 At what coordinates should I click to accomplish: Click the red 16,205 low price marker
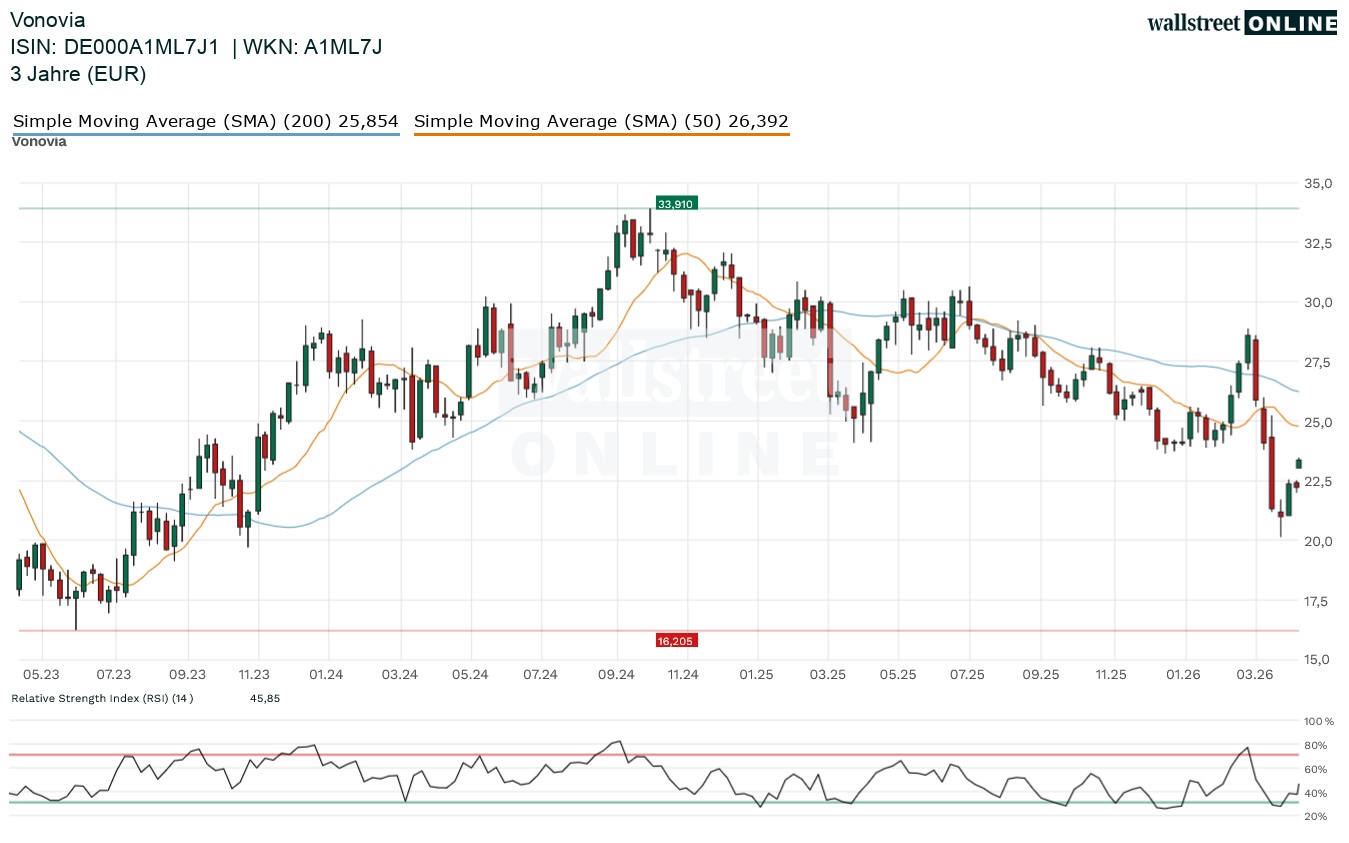[x=676, y=640]
